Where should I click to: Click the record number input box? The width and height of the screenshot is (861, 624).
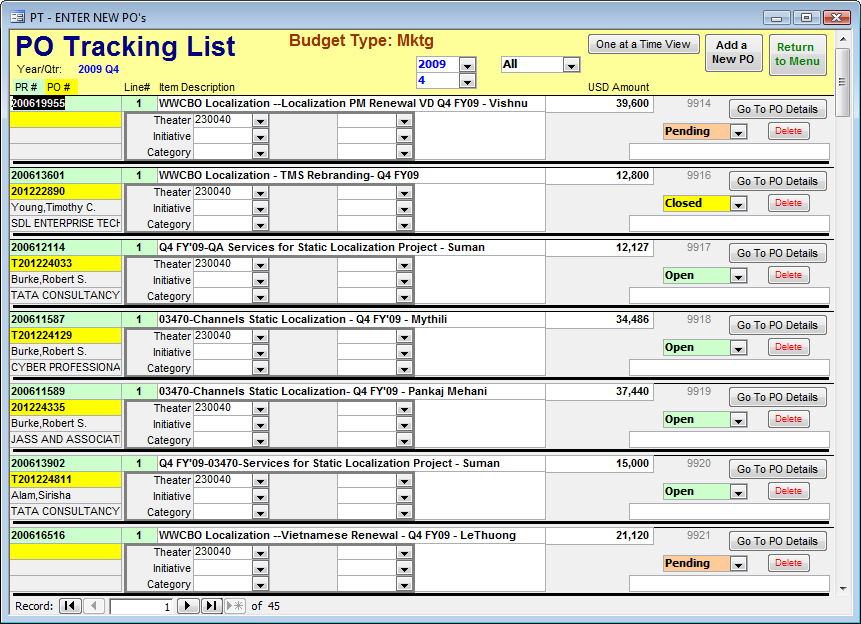[140, 605]
